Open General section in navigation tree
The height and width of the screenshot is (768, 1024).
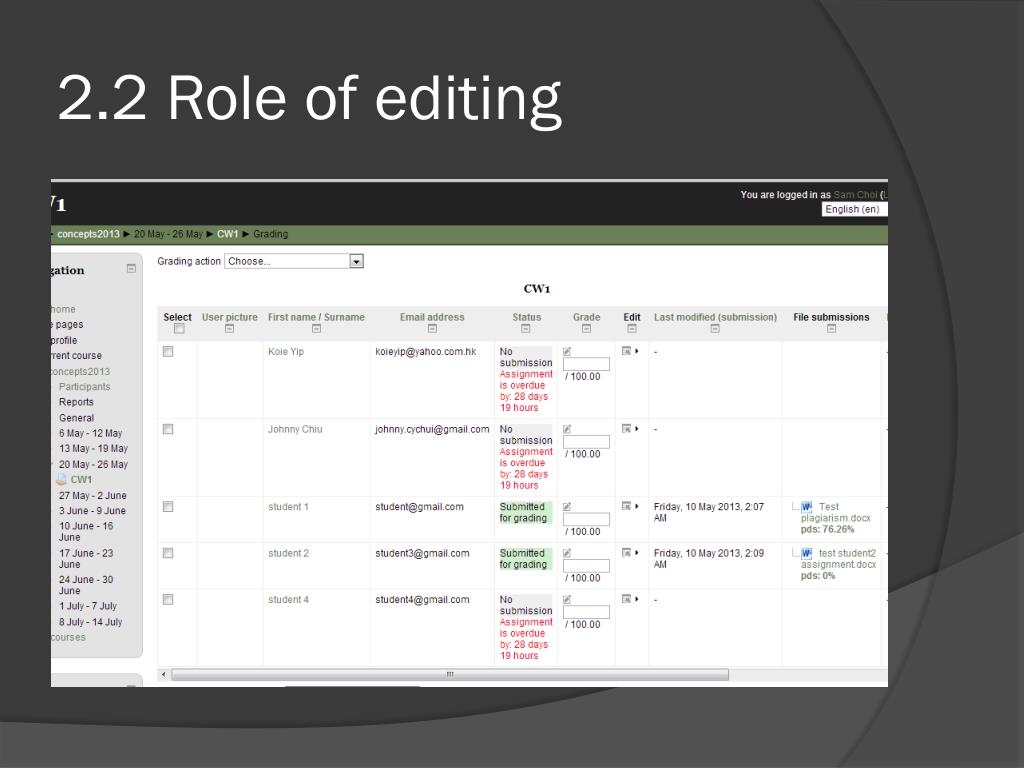click(76, 418)
